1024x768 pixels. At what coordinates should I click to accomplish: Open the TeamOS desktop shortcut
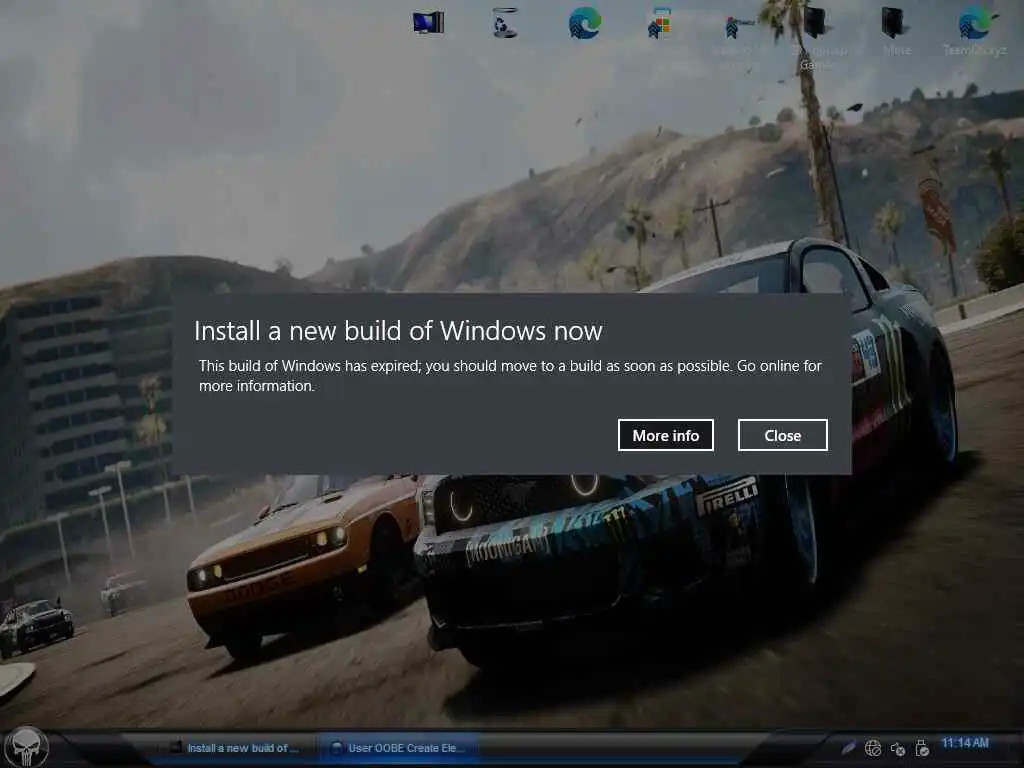(974, 31)
